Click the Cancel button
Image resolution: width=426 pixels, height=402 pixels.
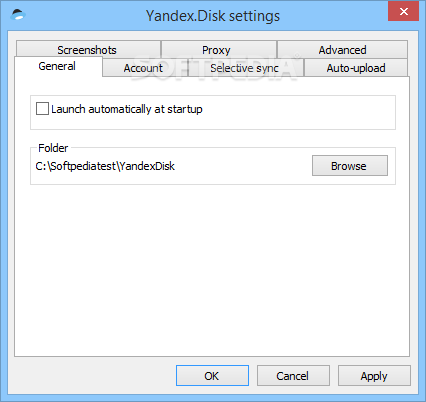coord(293,376)
